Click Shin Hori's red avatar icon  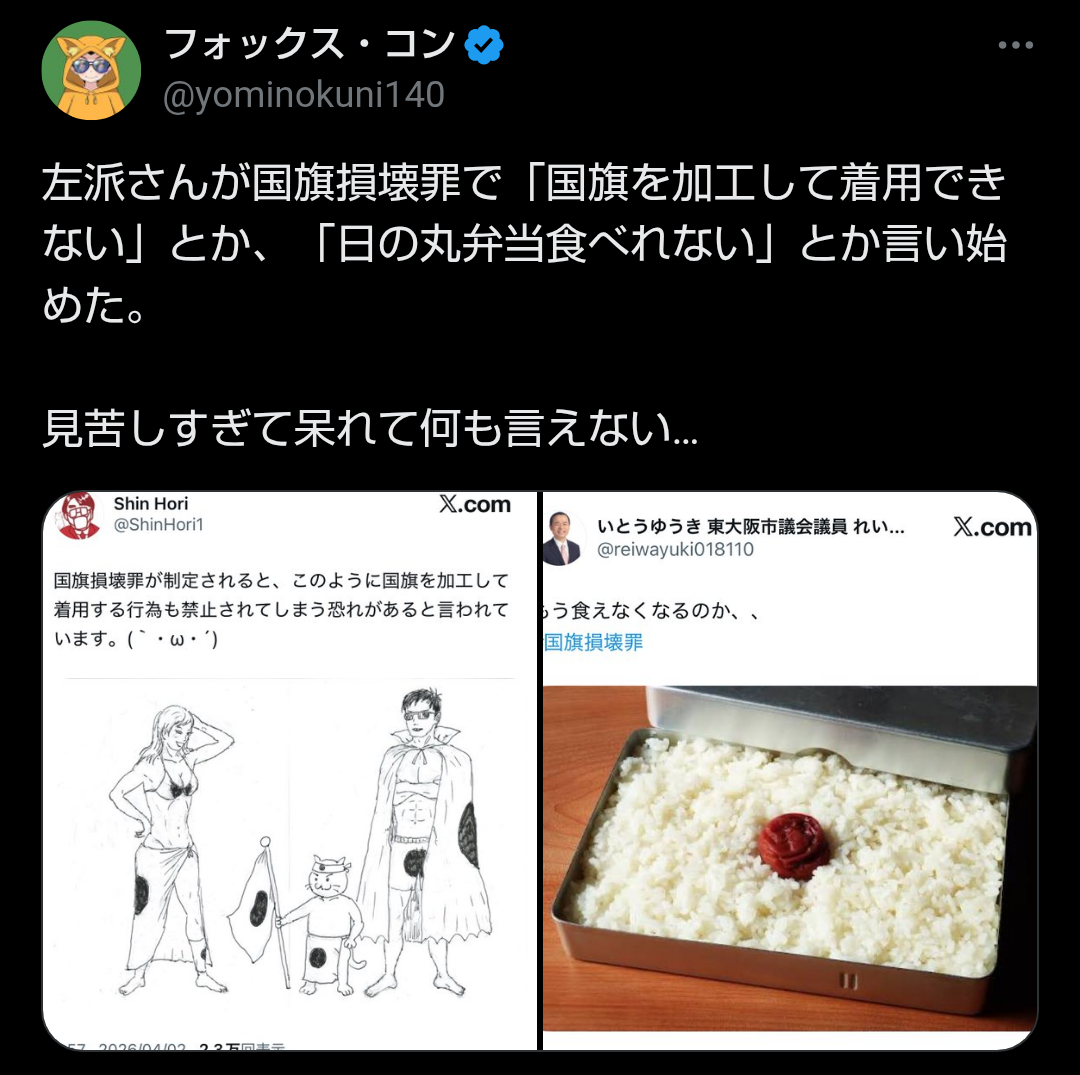(78, 515)
